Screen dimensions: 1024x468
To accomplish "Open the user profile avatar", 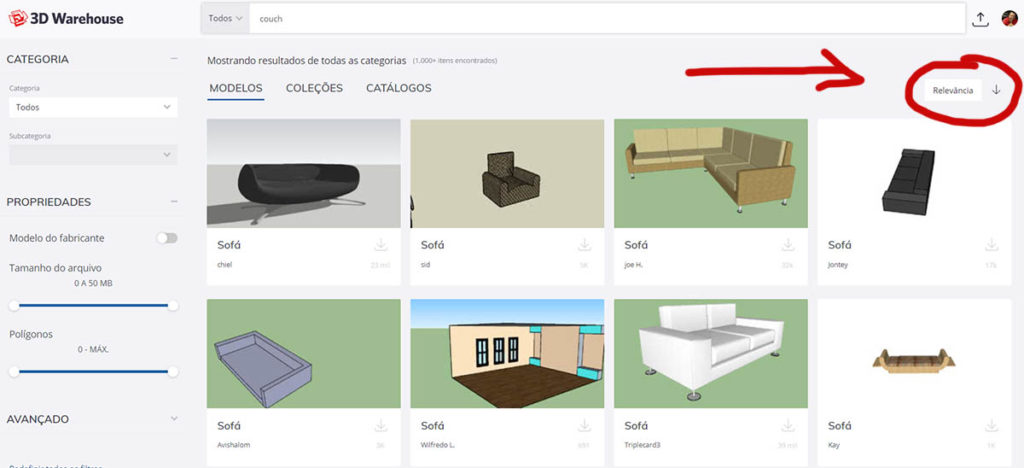I will (1009, 19).
